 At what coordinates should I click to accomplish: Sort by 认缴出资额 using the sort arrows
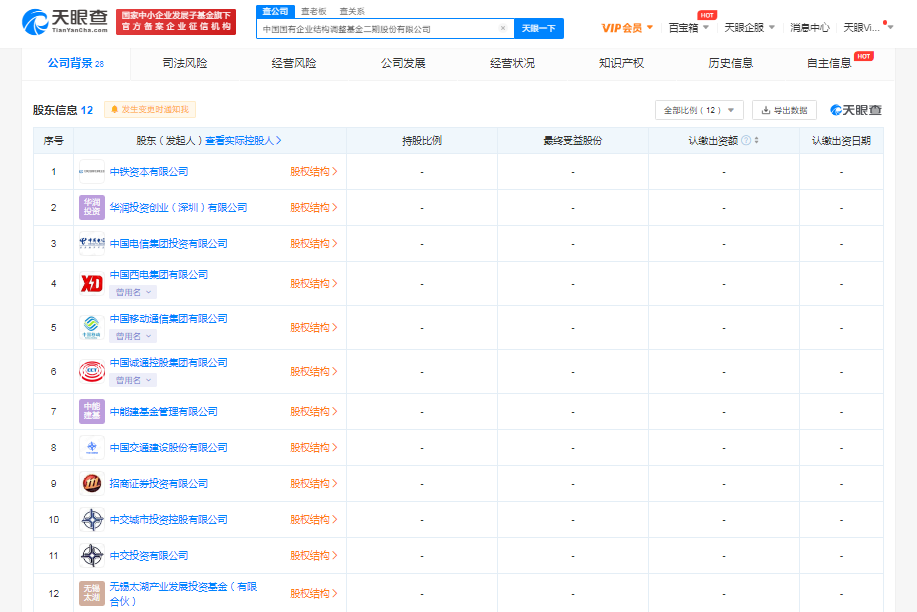coord(757,141)
